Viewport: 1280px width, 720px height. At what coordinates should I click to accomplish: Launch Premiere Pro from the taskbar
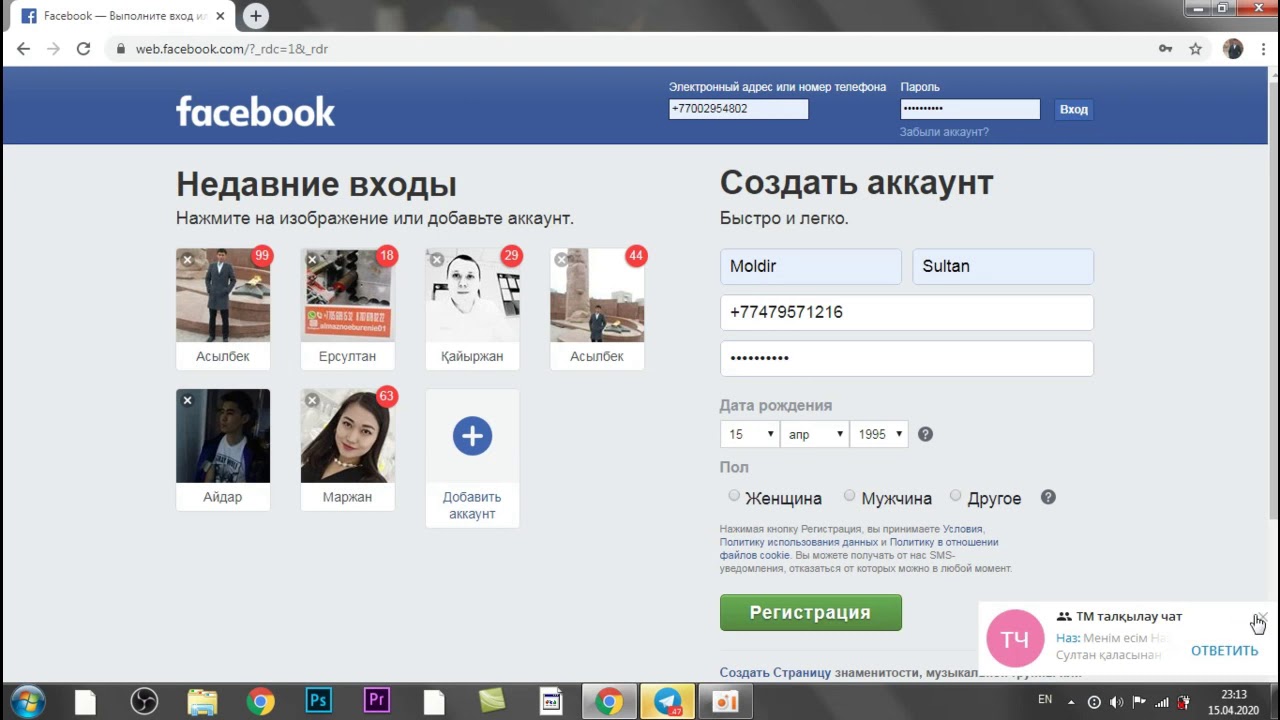coord(376,701)
